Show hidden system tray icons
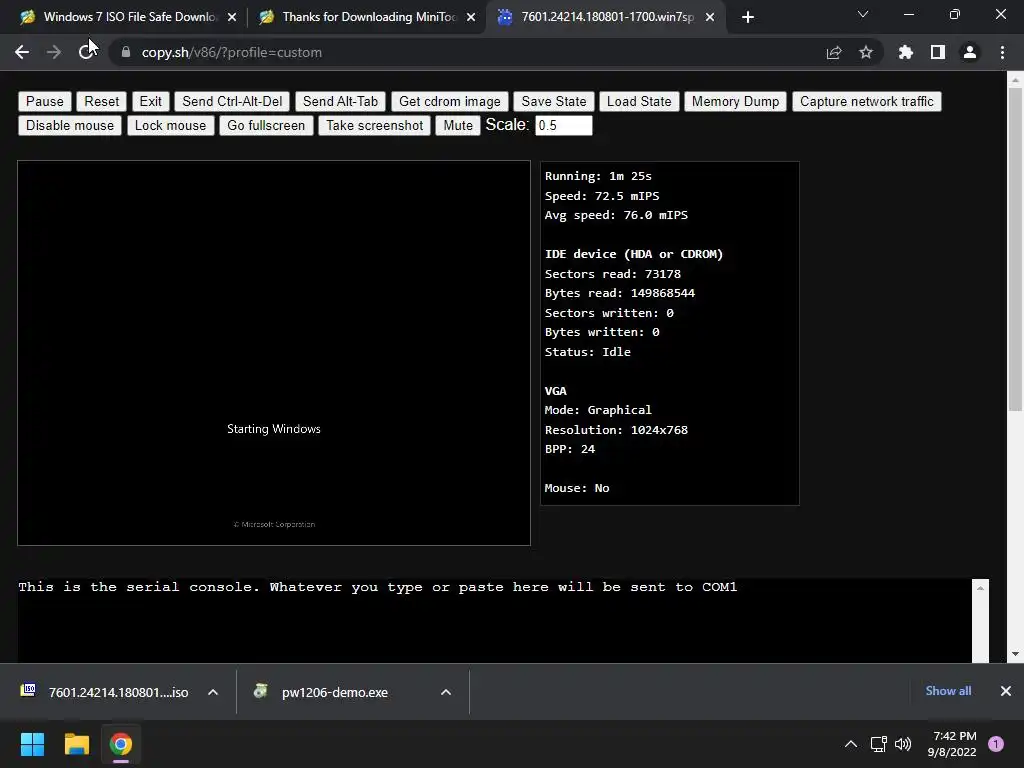1024x768 pixels. pos(851,744)
